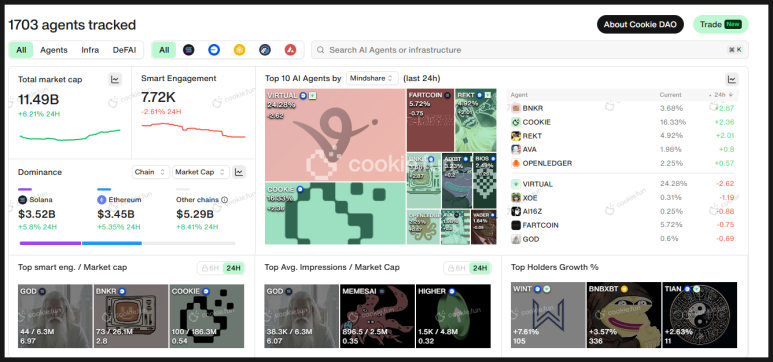Viewport: 773px width, 362px height.
Task: Filter agents by the Solana chain icon
Action: click(188, 50)
